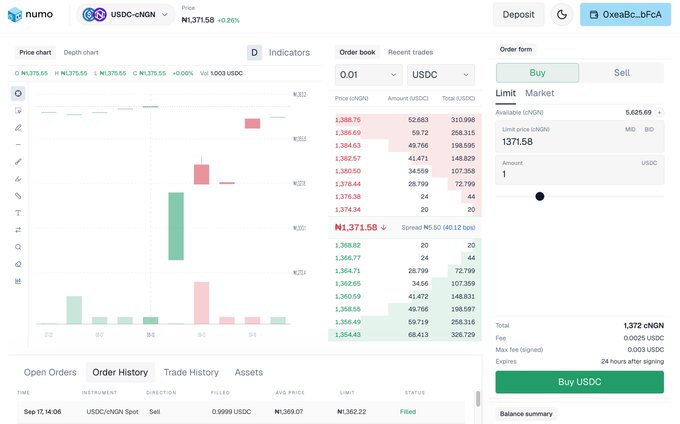Viewport: 680px width, 424px height.
Task: Switch order side to Sell
Action: pos(621,72)
